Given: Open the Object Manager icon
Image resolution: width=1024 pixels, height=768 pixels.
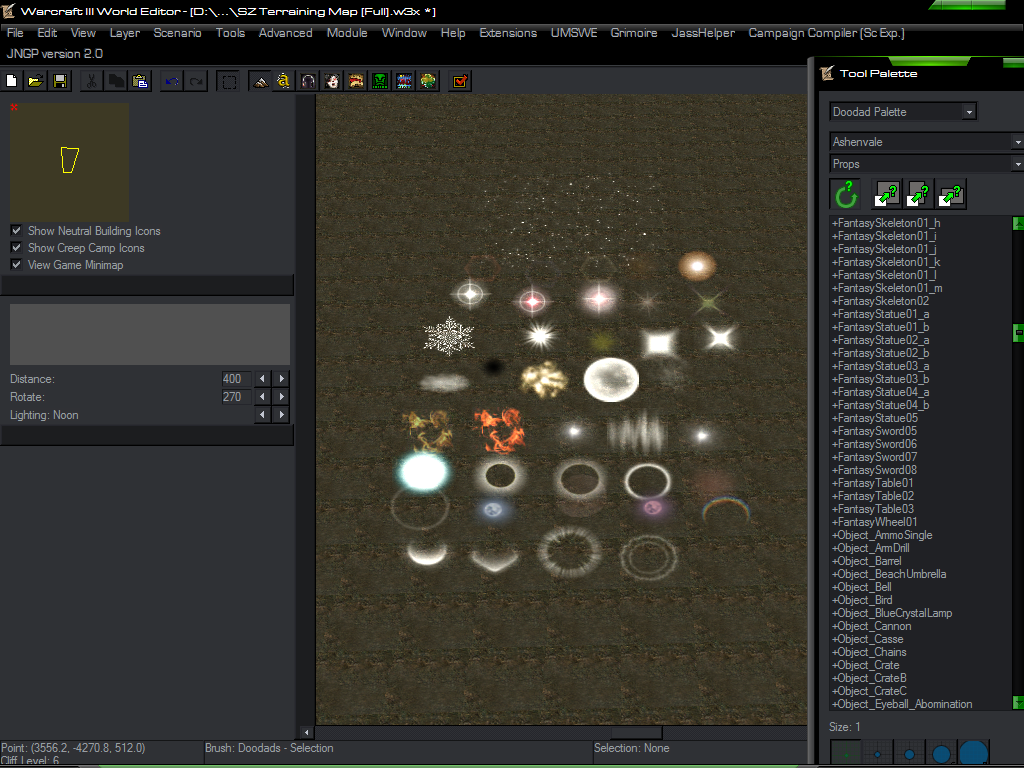Looking at the screenshot, I should [x=404, y=81].
